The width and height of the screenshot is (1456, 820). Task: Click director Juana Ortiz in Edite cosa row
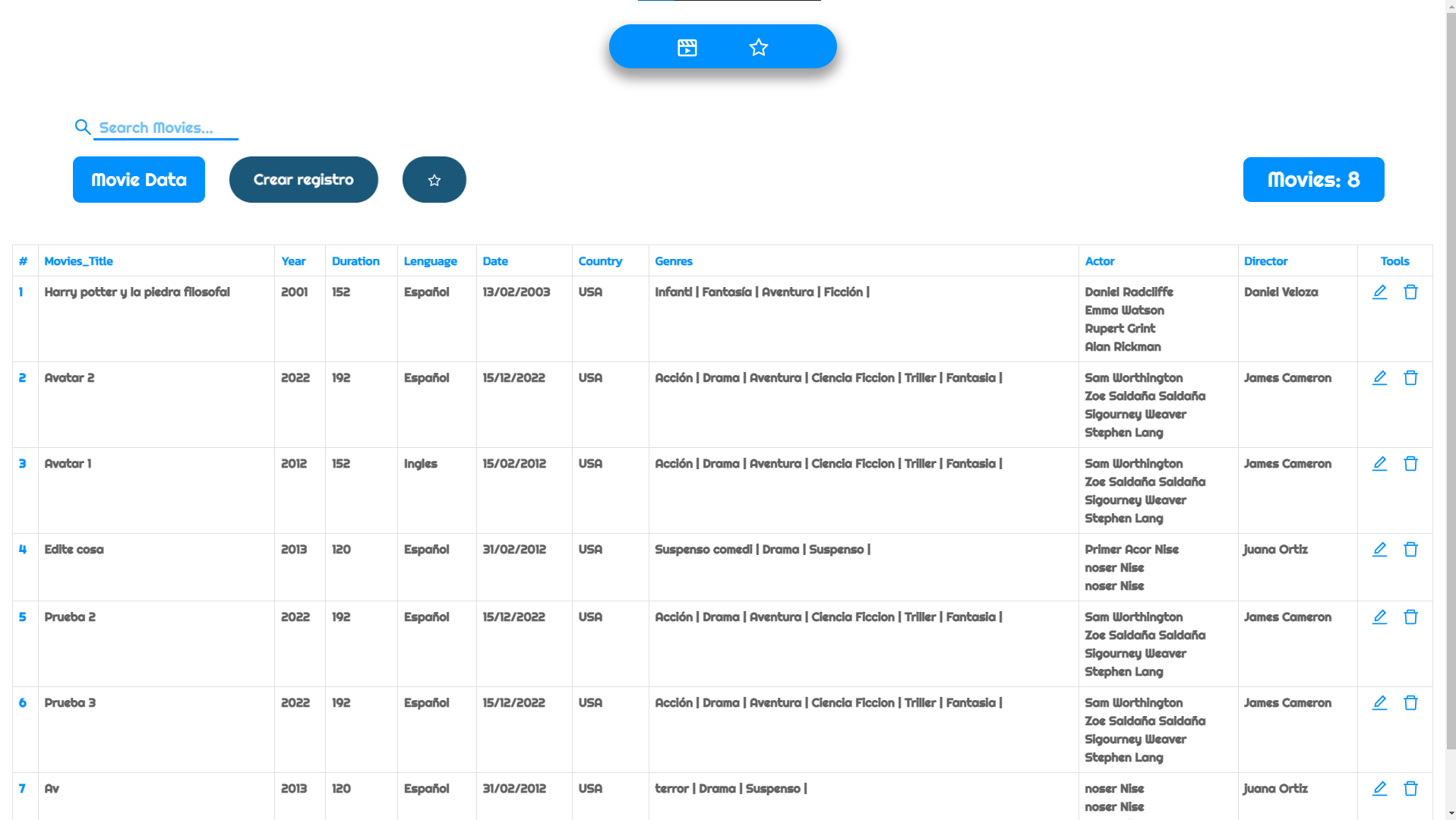[x=1276, y=550]
